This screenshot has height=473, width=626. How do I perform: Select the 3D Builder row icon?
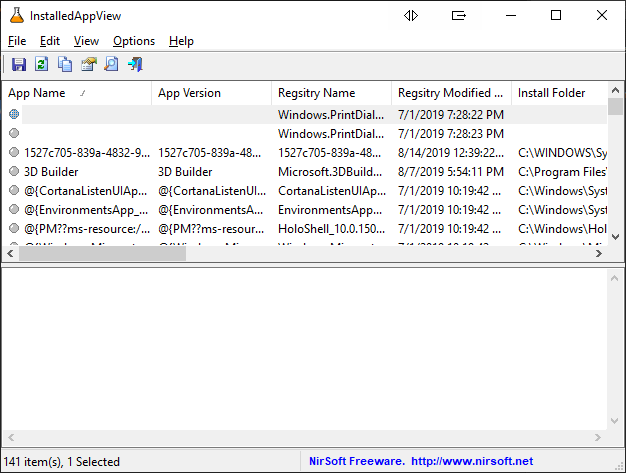pyautogui.click(x=14, y=171)
